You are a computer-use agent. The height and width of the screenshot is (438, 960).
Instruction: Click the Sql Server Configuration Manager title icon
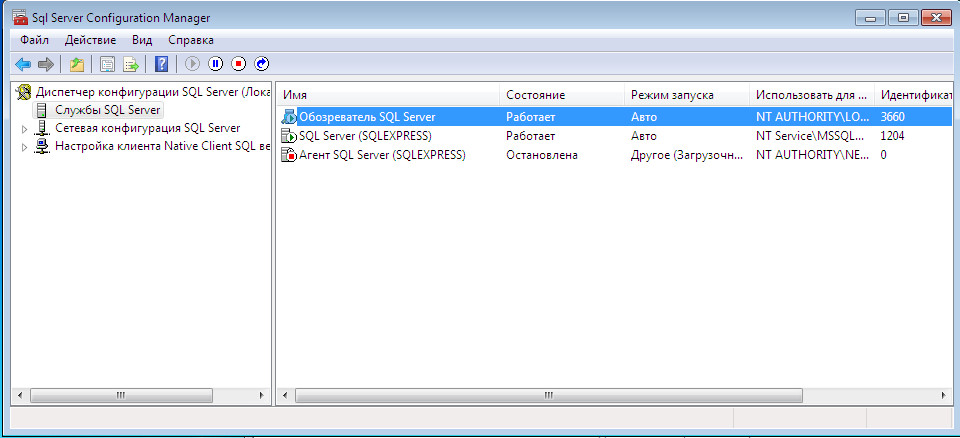(20, 17)
